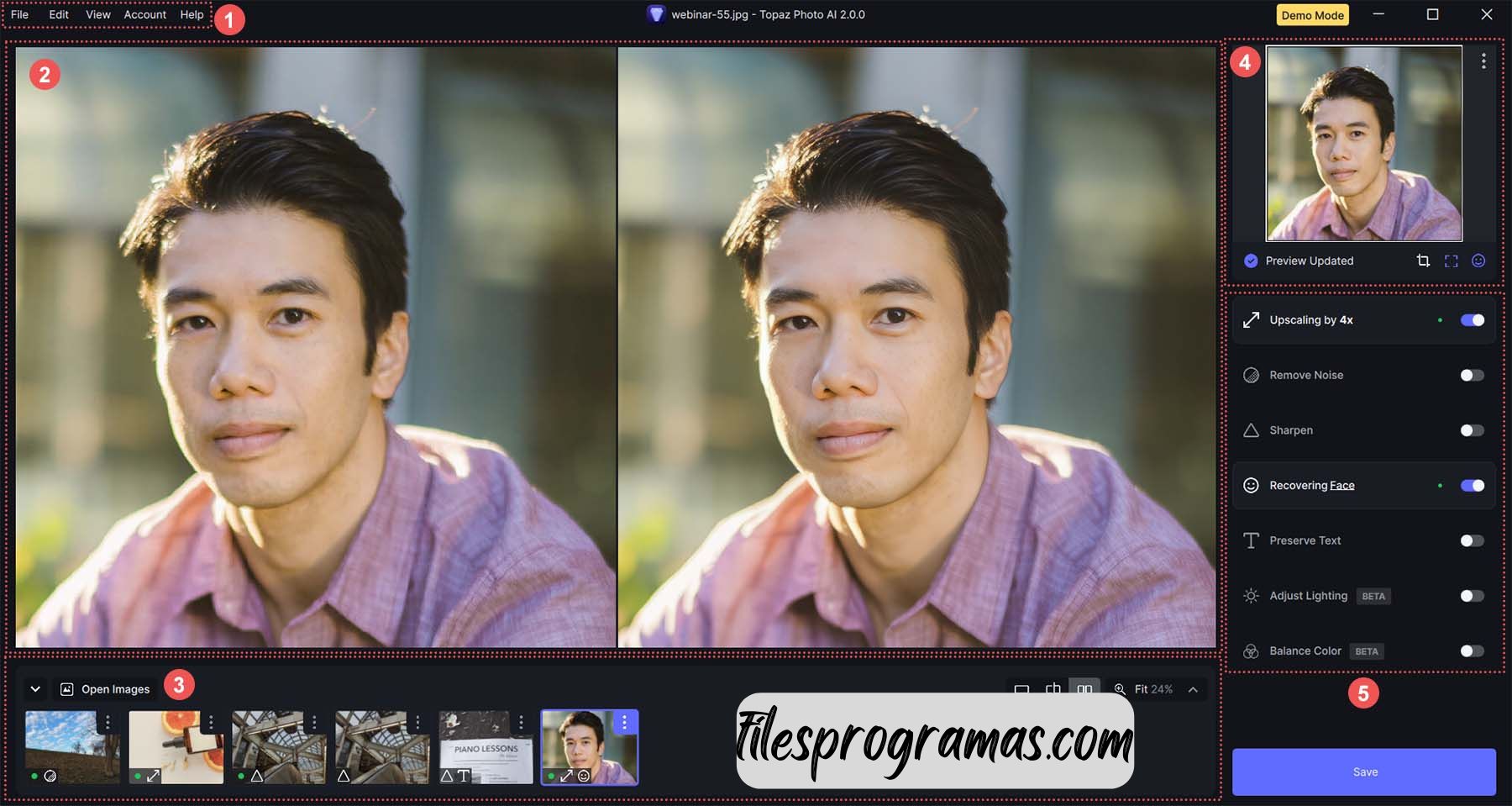The height and width of the screenshot is (806, 1512).
Task: Click BETA badge next to Adjust Lighting
Action: click(1373, 596)
